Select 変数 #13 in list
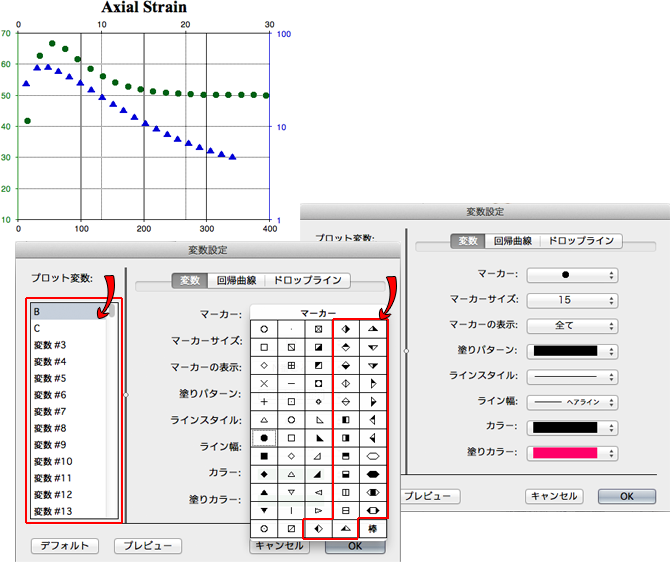 [x=68, y=511]
